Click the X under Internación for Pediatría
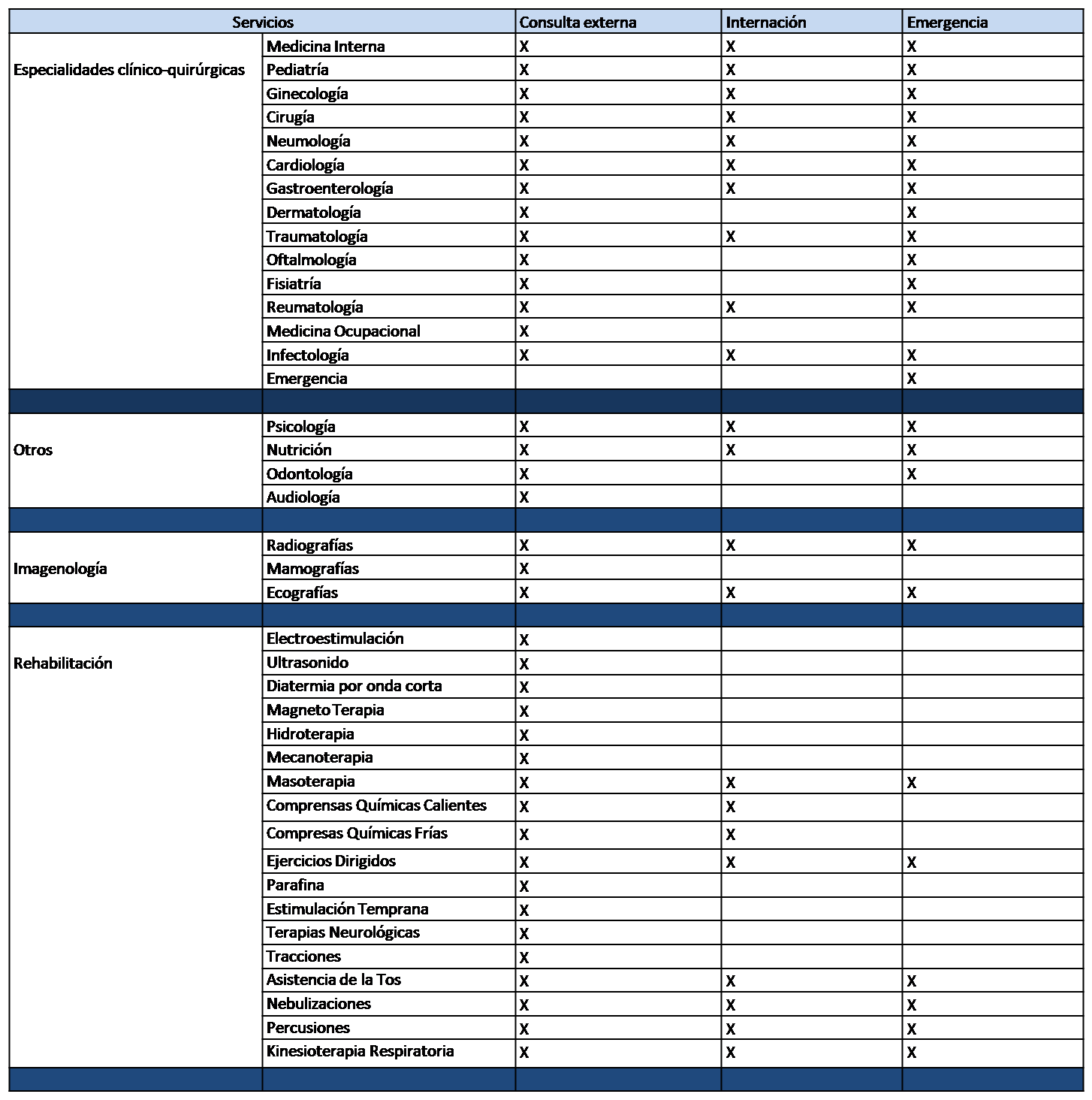Viewport: 1092px width, 1100px height. [x=730, y=70]
